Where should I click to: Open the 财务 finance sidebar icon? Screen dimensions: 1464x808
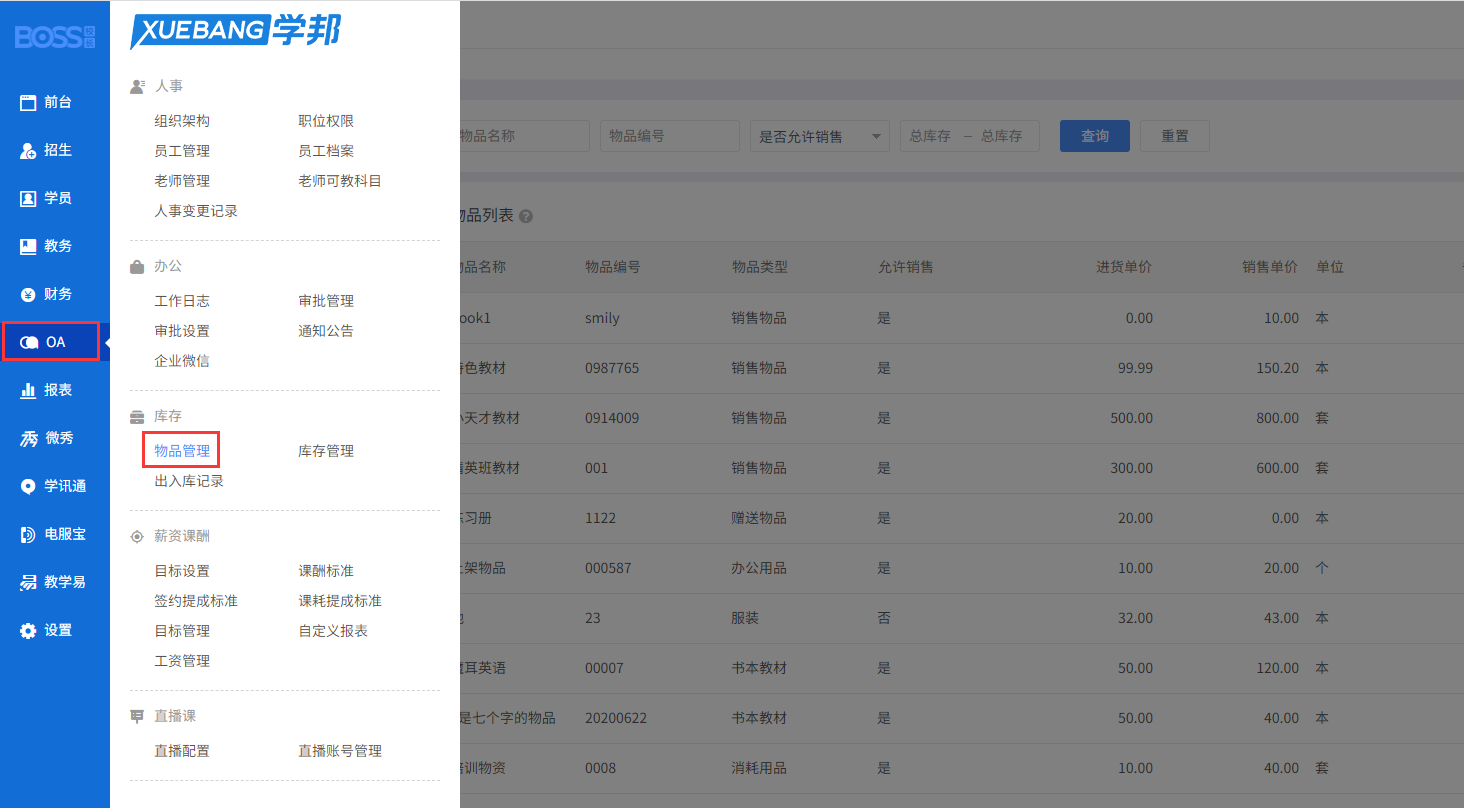pos(28,294)
